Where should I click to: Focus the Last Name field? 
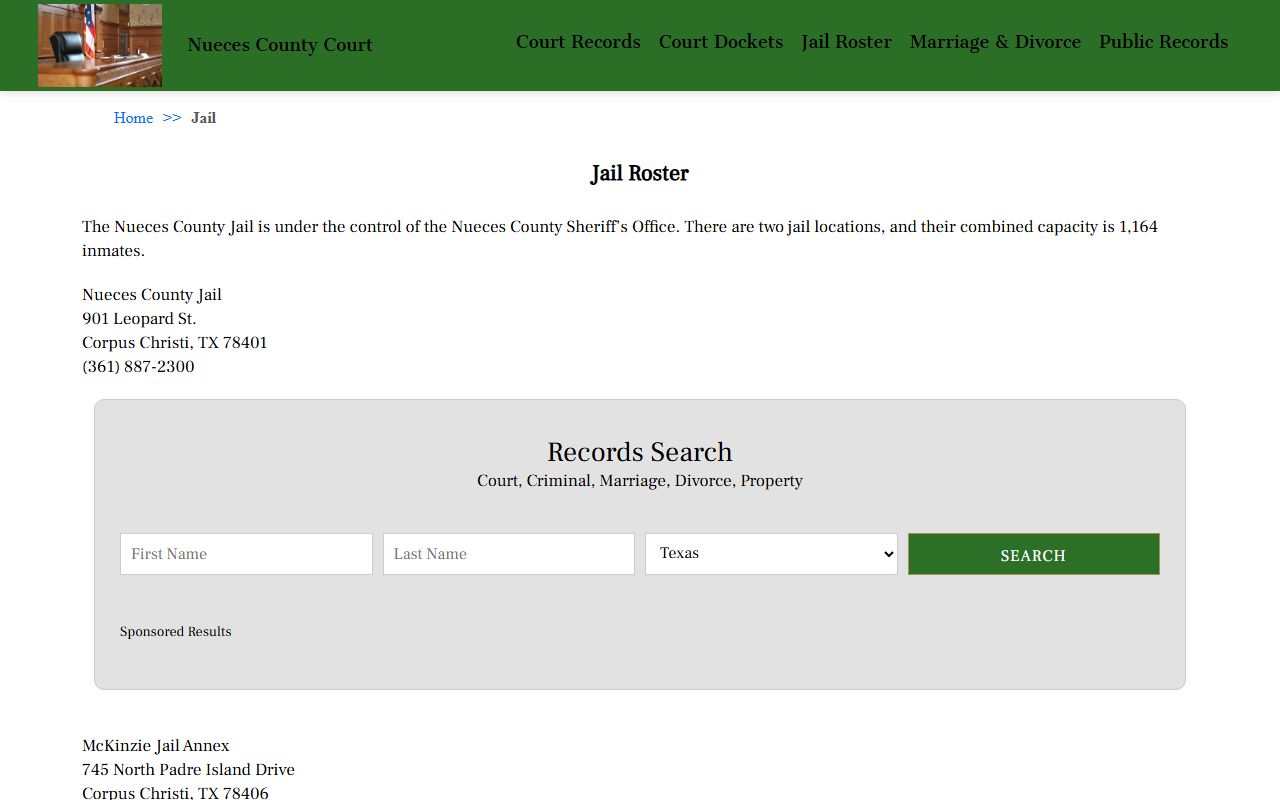pos(509,554)
